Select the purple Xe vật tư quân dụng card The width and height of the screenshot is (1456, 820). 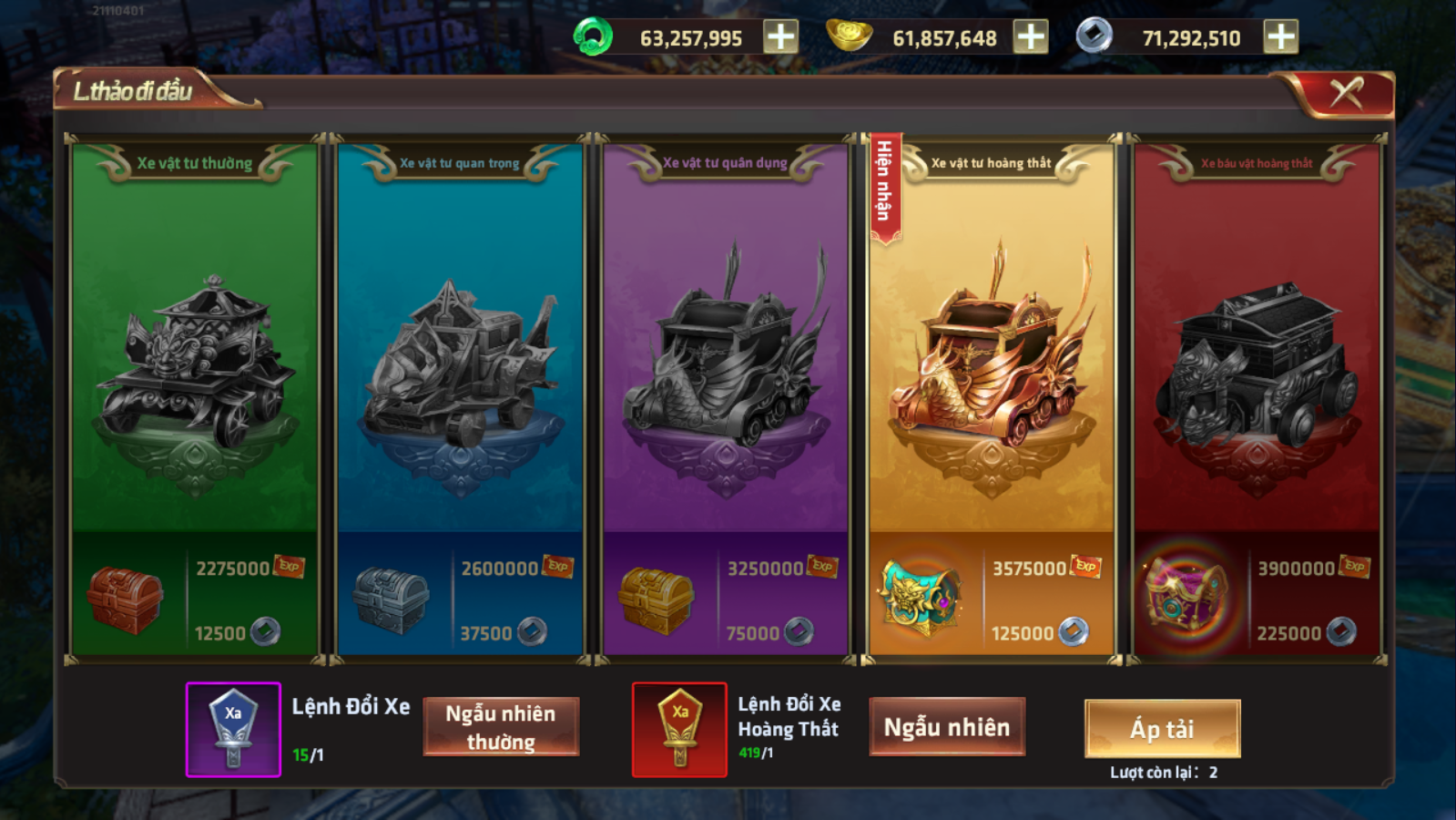pos(726,399)
